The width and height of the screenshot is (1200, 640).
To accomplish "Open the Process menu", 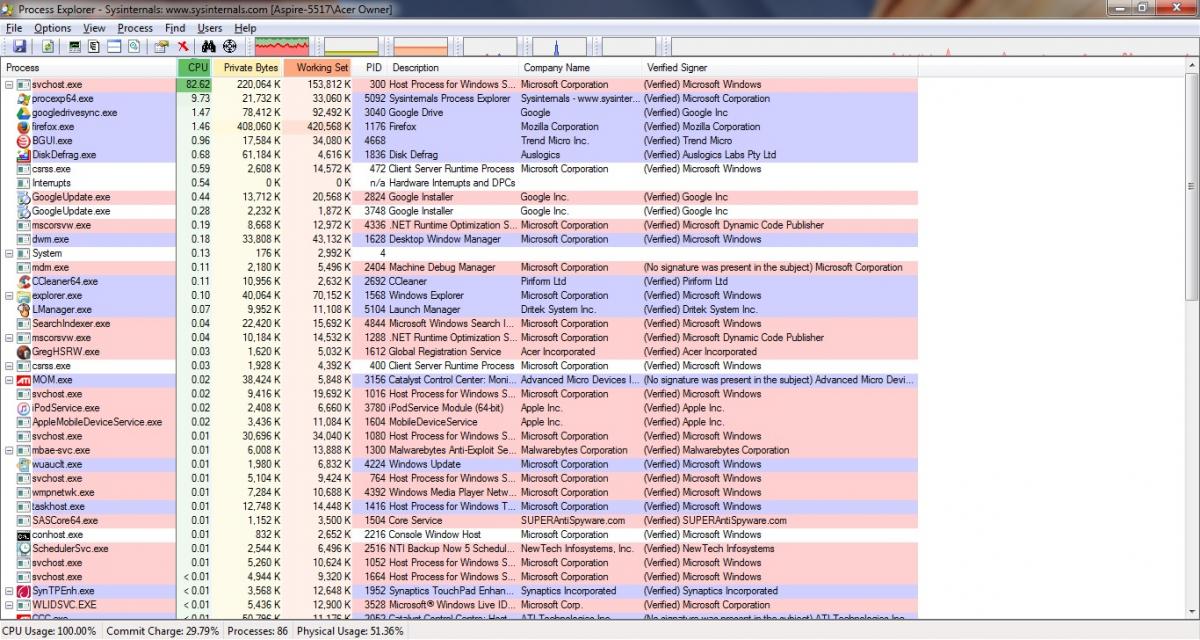I will (136, 28).
